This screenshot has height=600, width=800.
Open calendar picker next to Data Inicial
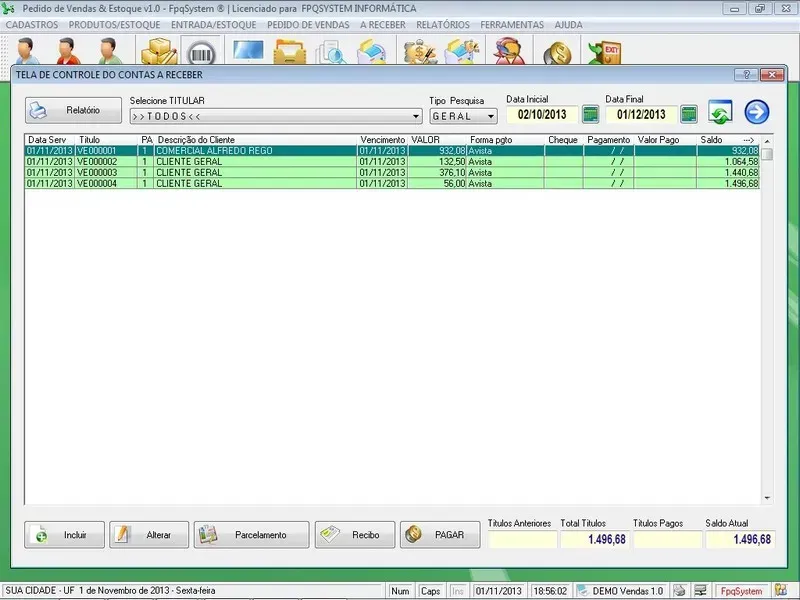(x=590, y=114)
